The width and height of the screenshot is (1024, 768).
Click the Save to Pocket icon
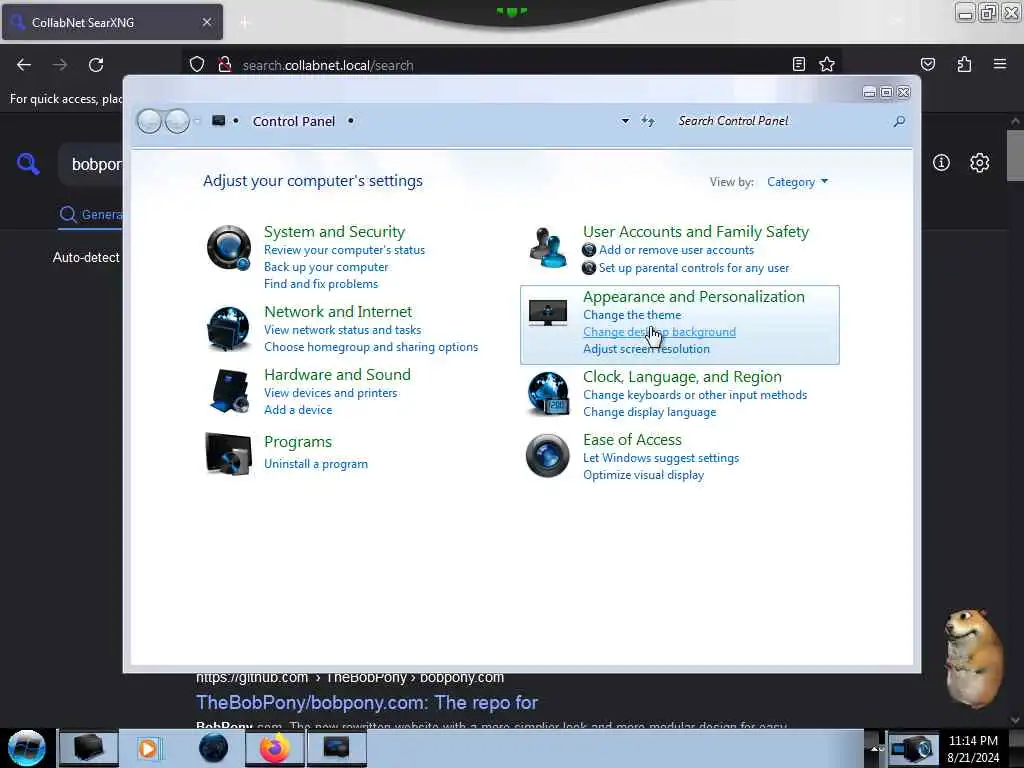point(927,64)
